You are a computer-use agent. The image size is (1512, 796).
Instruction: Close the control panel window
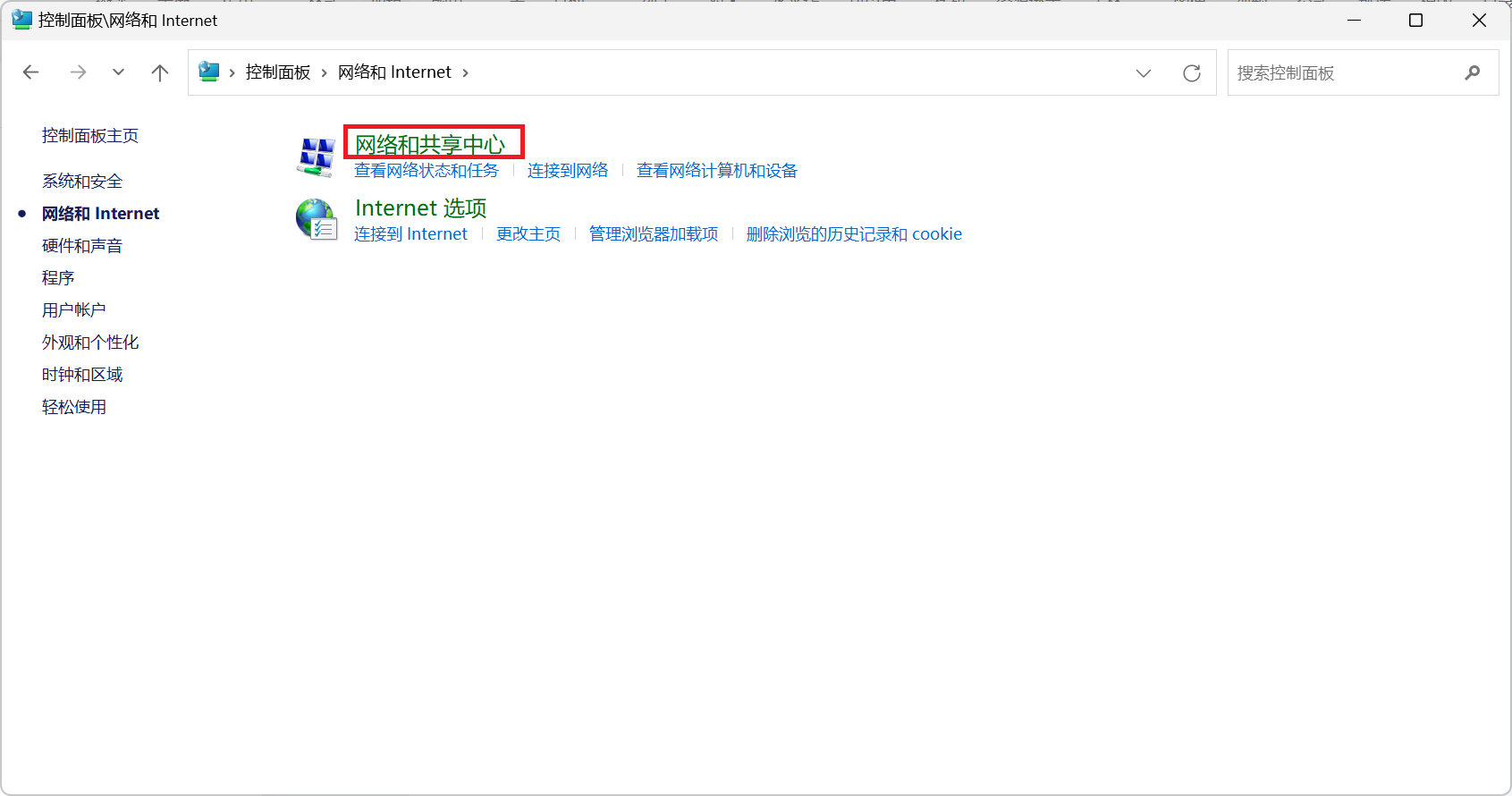pyautogui.click(x=1479, y=20)
